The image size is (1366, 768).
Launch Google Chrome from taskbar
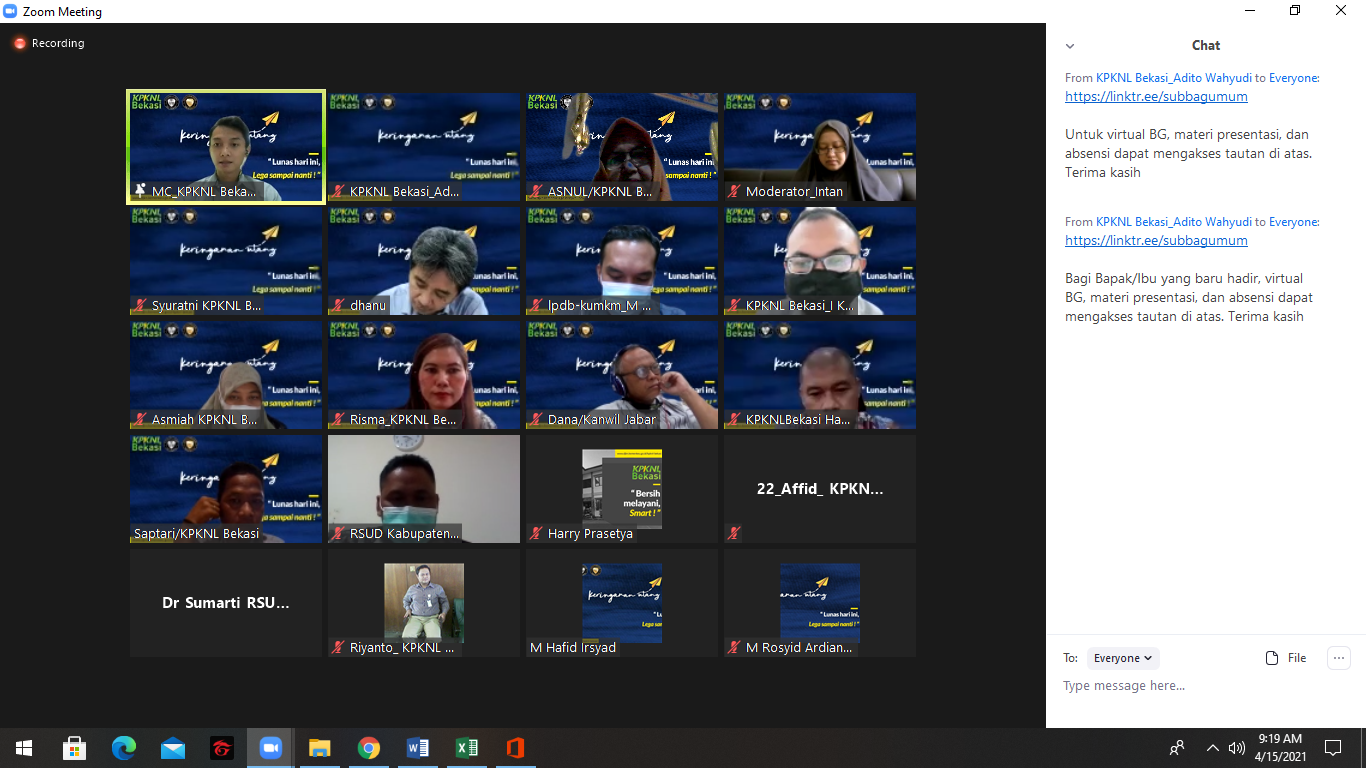pyautogui.click(x=369, y=748)
